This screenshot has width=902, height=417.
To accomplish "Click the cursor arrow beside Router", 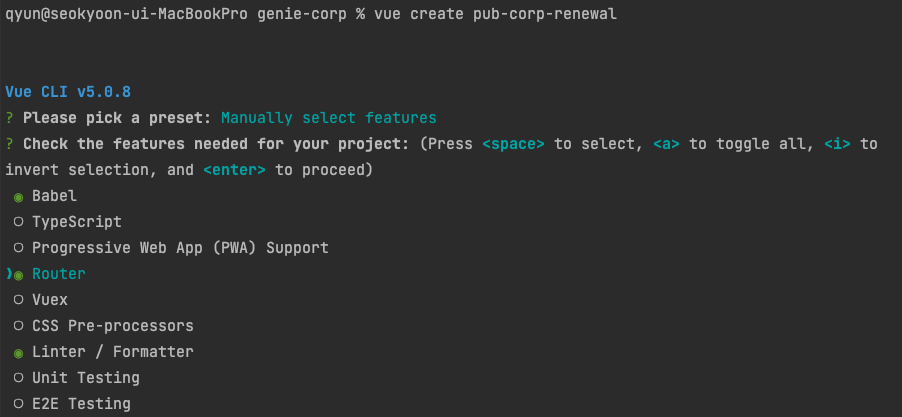I will click(x=9, y=274).
